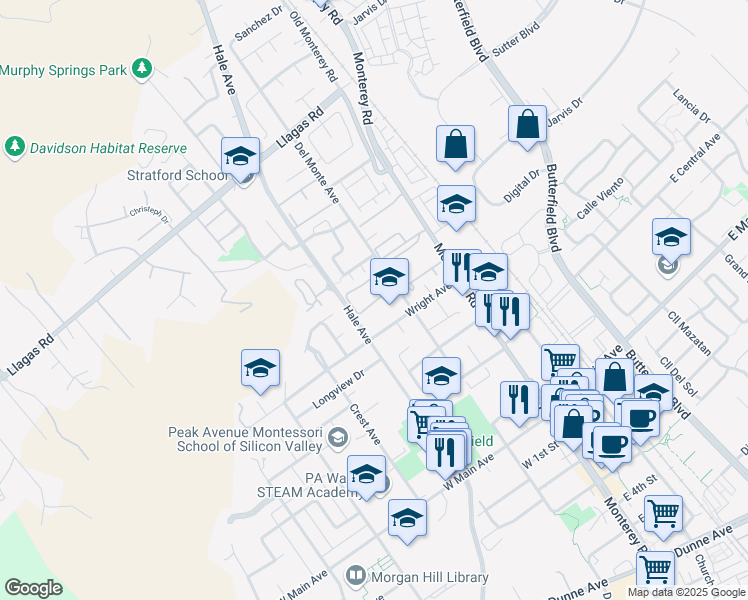The height and width of the screenshot is (600, 748).
Task: Select the shopping bag marker above W 1st St
Action: click(573, 427)
